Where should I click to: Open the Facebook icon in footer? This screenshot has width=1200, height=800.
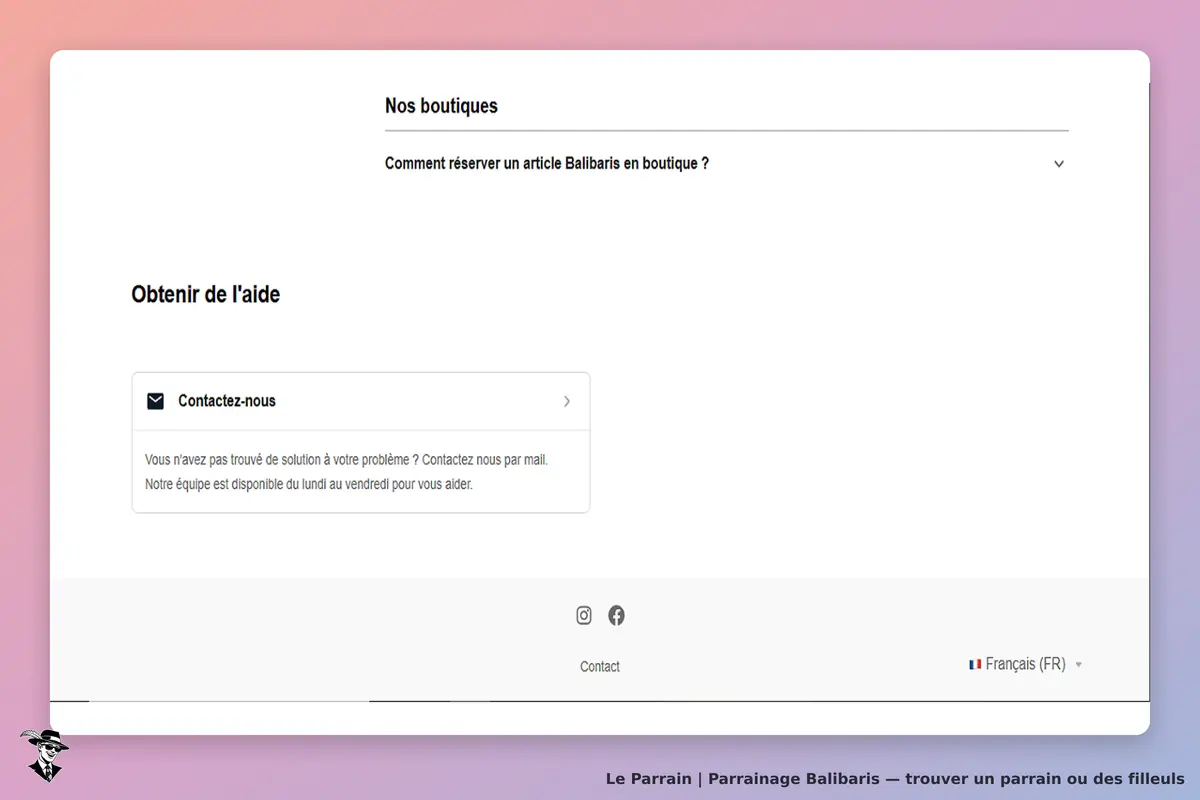[x=617, y=616]
